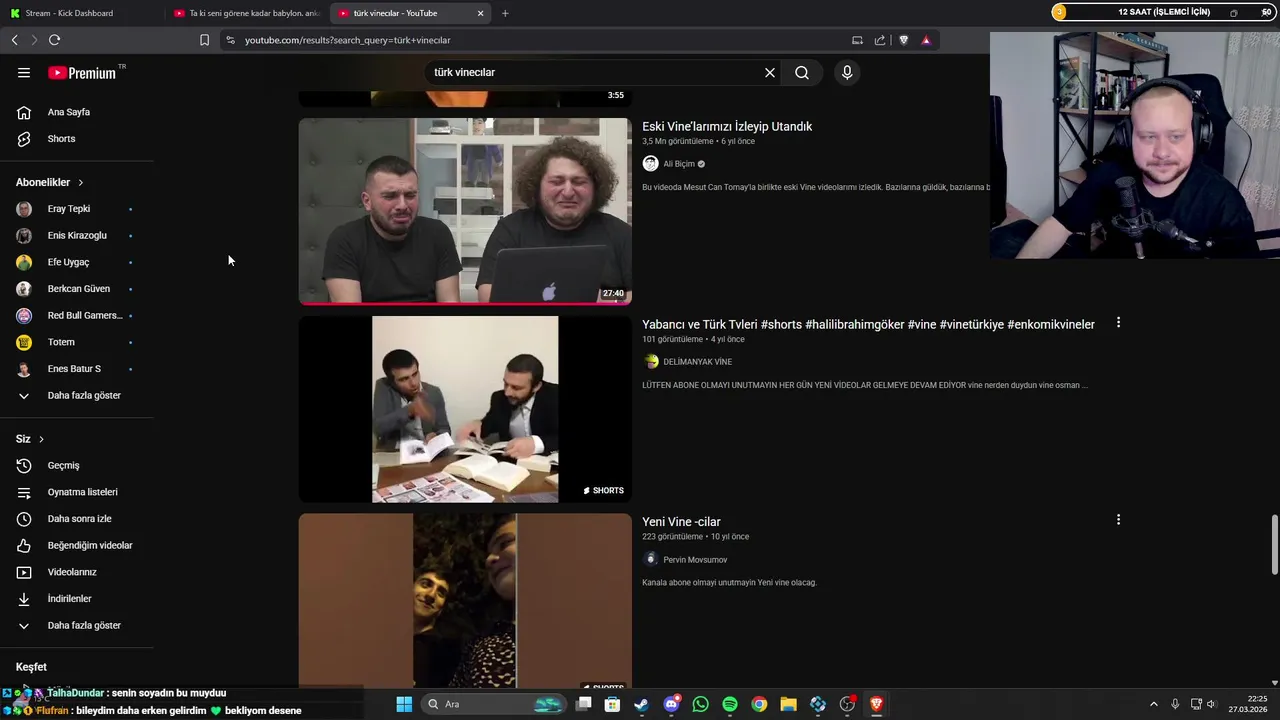Open Steam from taskbar
1280x720 pixels.
pos(641,704)
